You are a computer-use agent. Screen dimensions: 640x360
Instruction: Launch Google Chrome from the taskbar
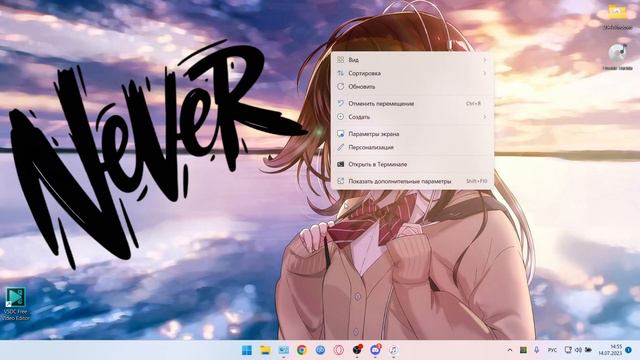(302, 350)
